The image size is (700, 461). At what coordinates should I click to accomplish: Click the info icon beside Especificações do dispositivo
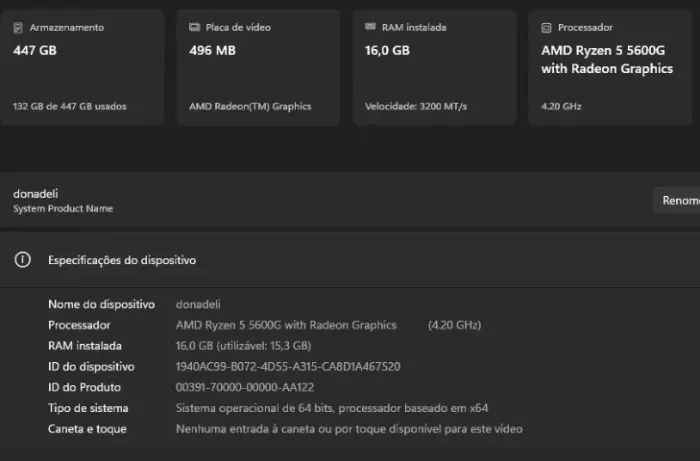coord(22,260)
